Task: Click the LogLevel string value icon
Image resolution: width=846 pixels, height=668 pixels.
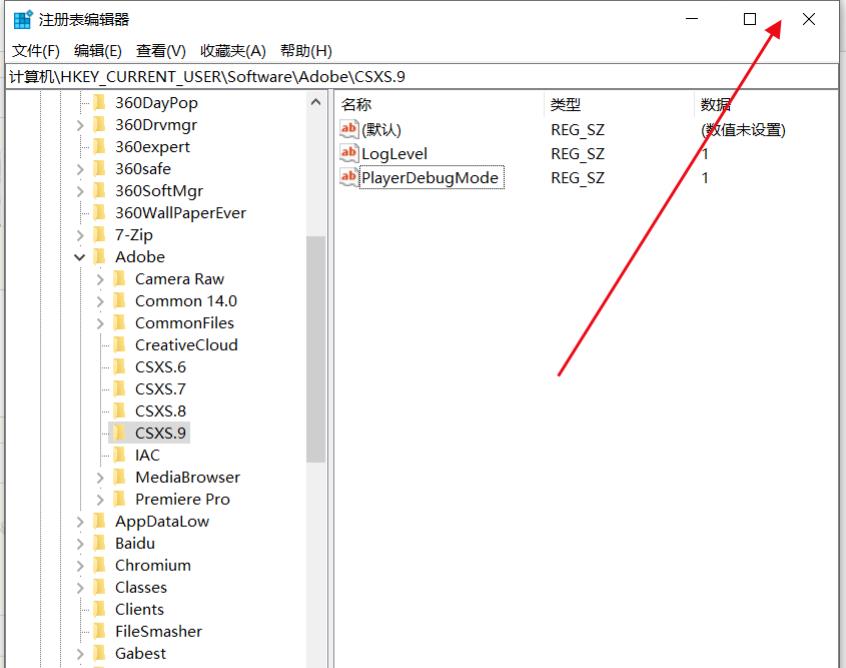Action: 349,154
